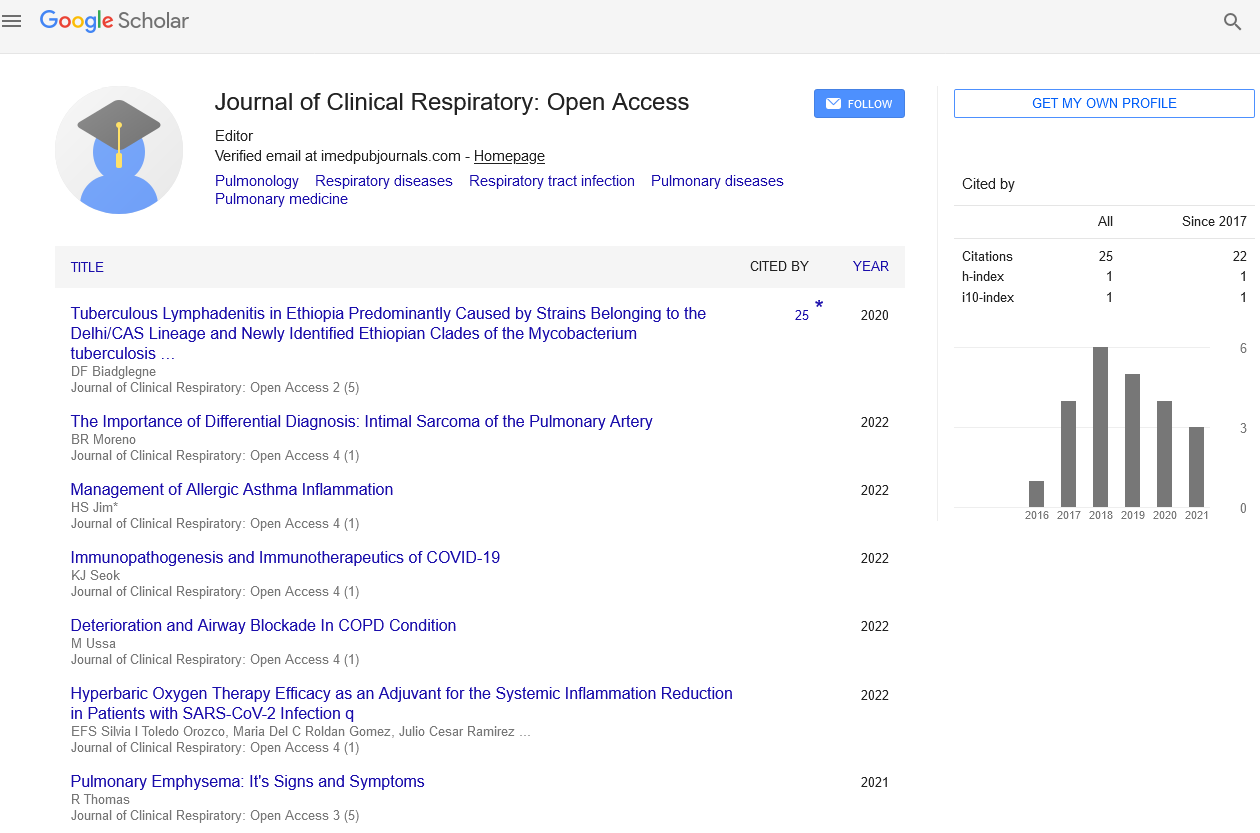Open the hamburger menu icon

[12, 21]
